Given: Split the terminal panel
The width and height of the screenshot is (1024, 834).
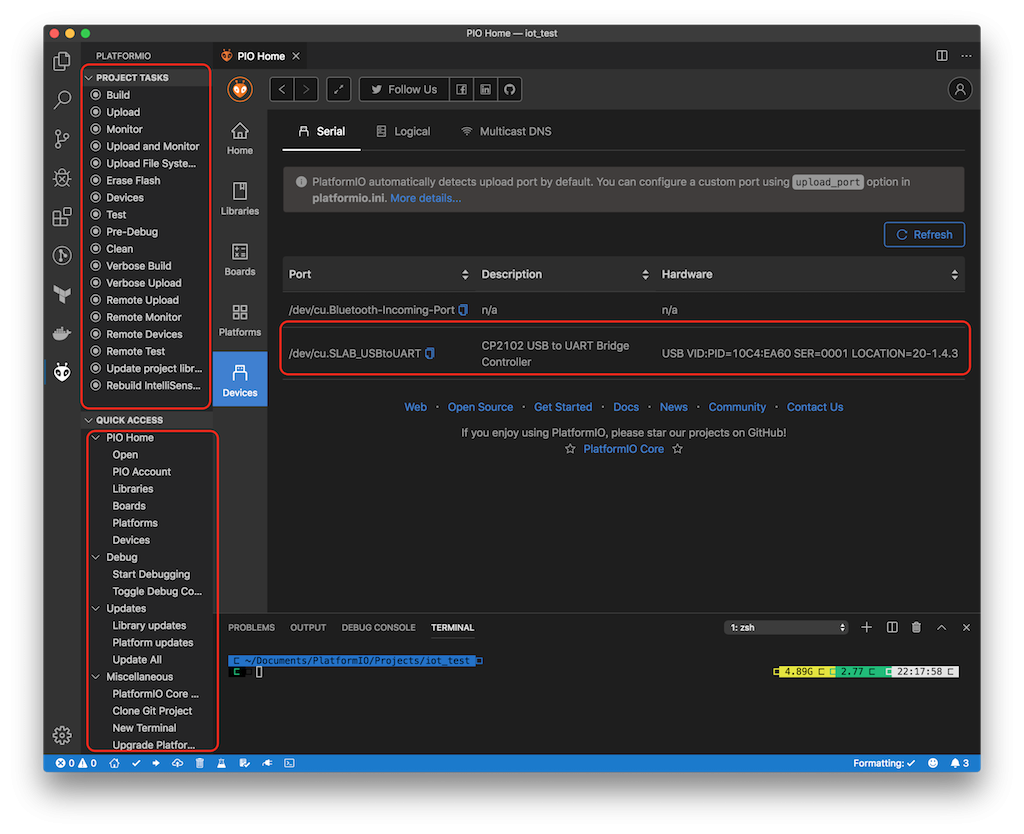Looking at the screenshot, I should point(892,628).
